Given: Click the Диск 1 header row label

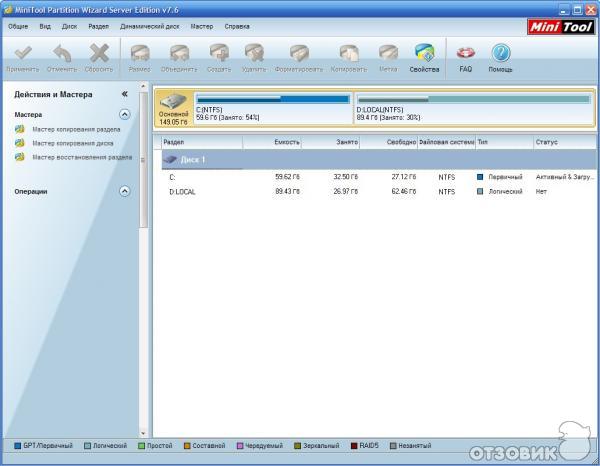Looking at the screenshot, I should pos(193,160).
